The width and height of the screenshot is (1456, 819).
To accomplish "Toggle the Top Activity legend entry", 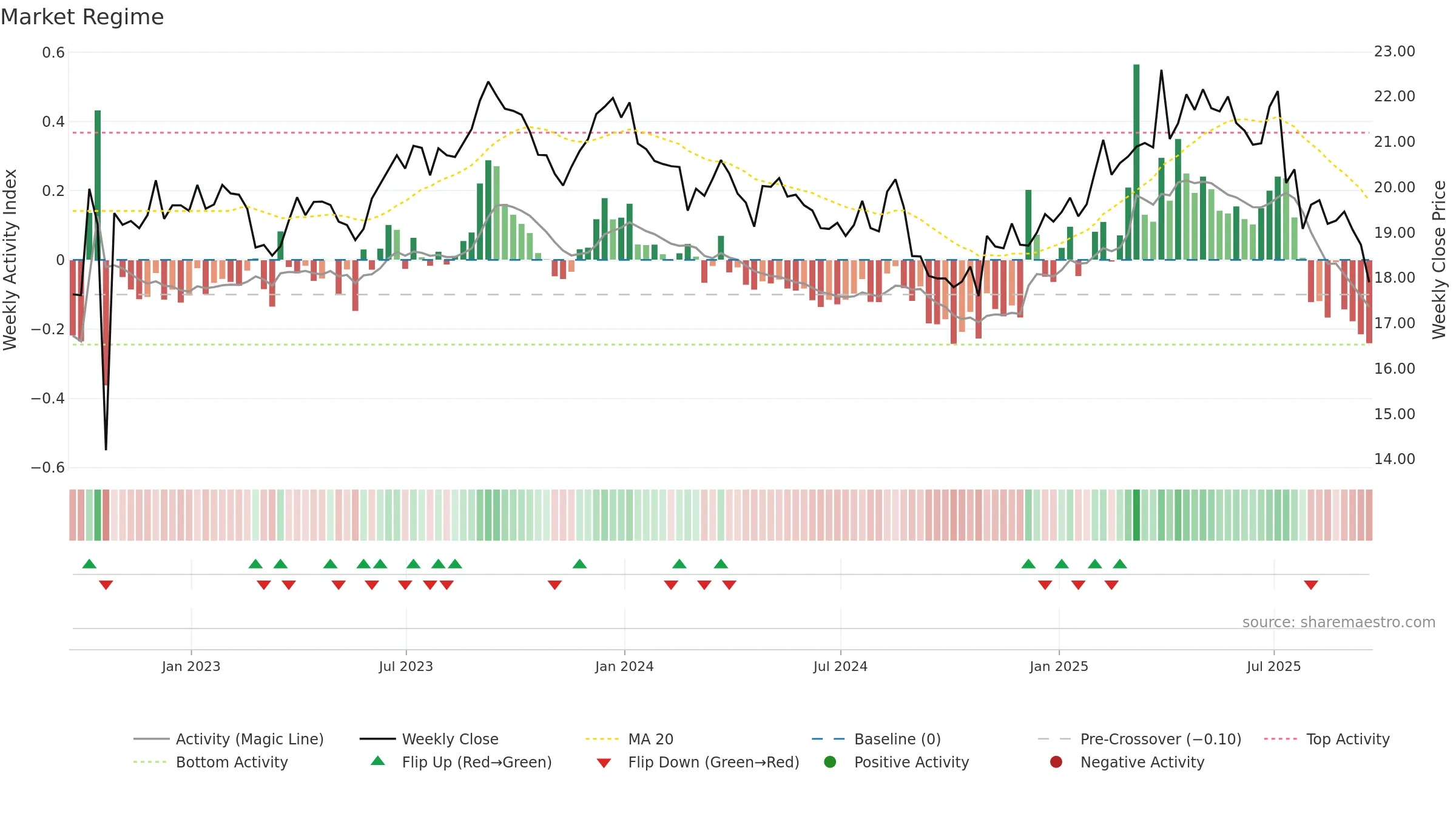I will pos(1327,739).
